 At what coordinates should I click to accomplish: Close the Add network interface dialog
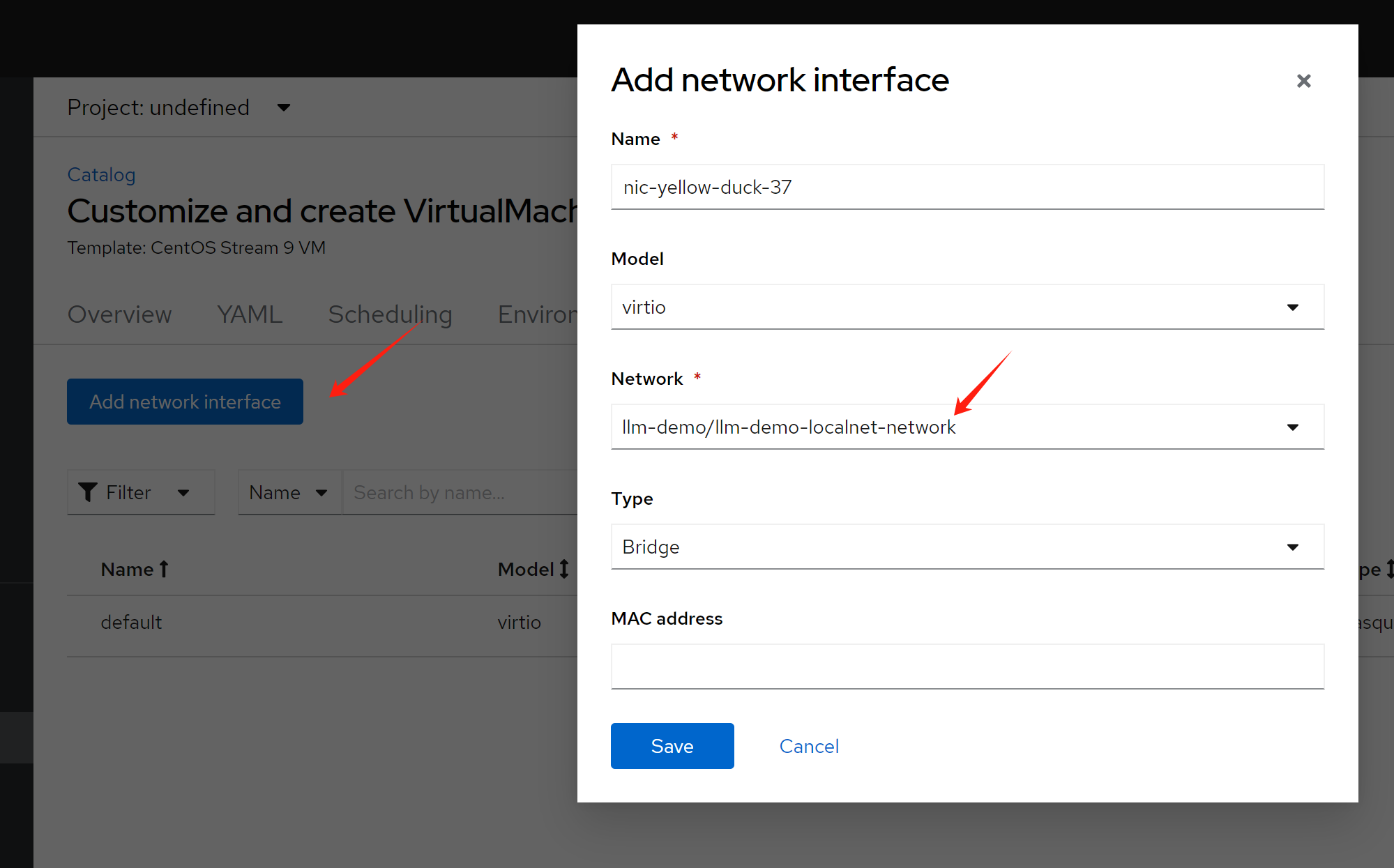click(x=1303, y=81)
